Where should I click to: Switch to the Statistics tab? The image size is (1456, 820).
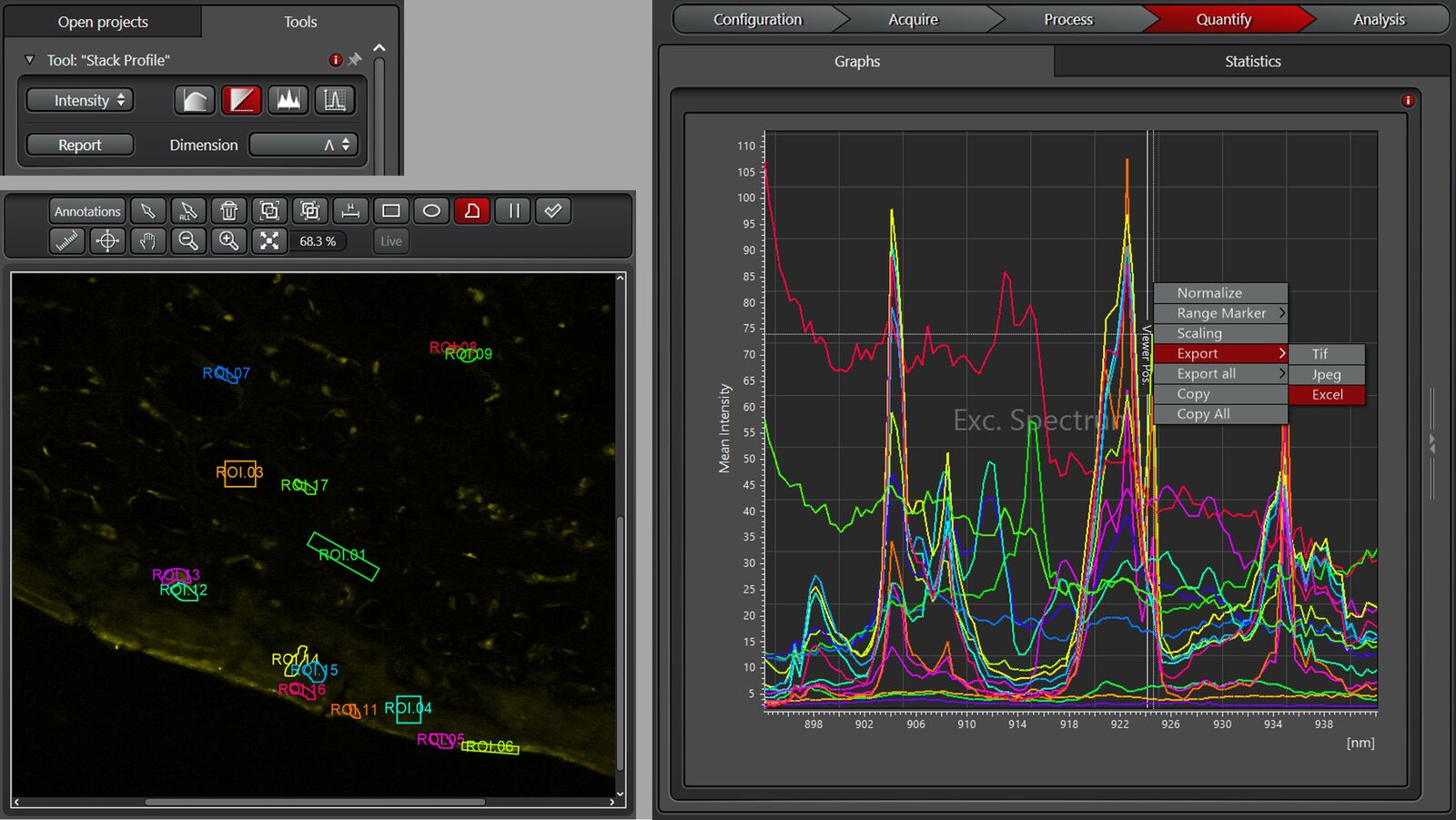pyautogui.click(x=1252, y=61)
